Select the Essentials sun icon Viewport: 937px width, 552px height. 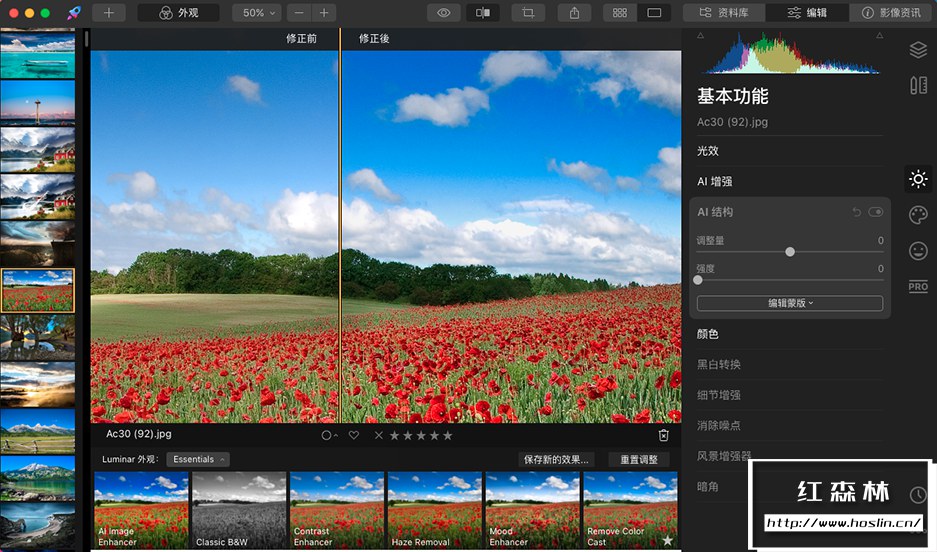point(918,179)
